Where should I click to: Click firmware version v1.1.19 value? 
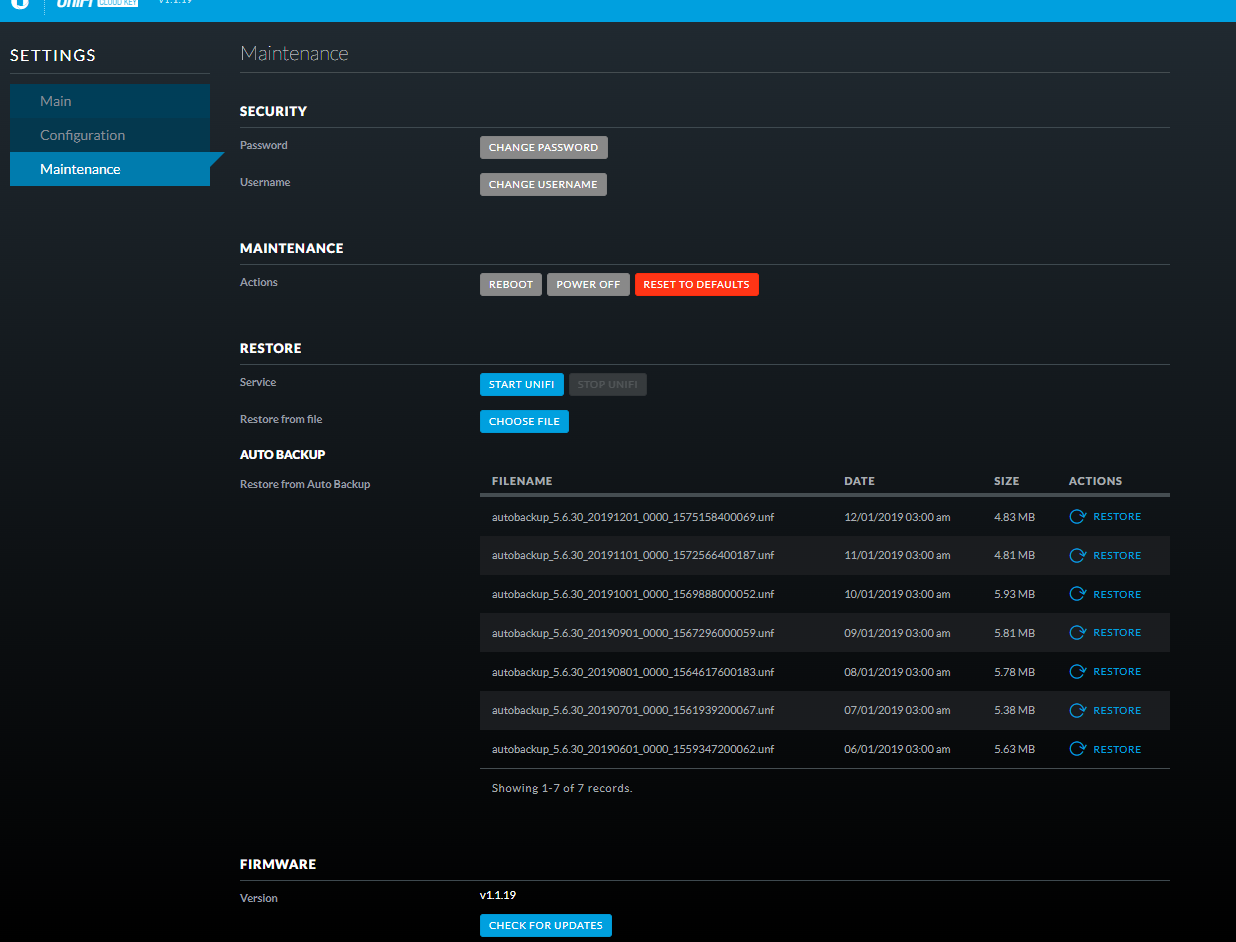click(x=498, y=895)
